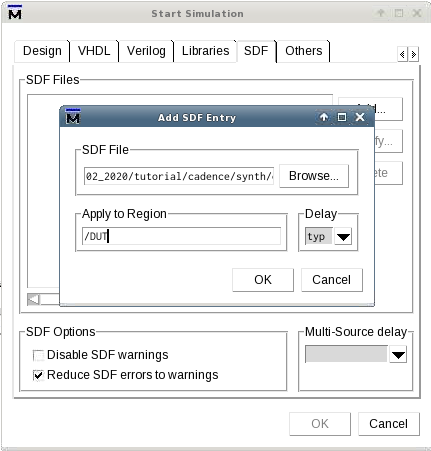Click the horizontal scrollbar left arrow
The height and width of the screenshot is (451, 431).
click(33, 299)
